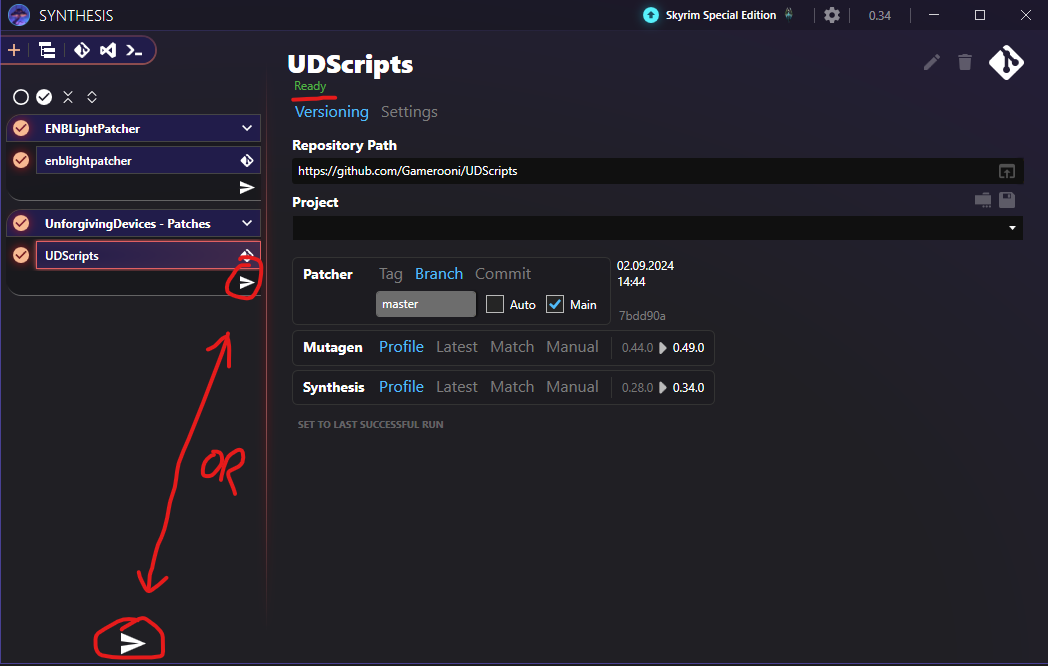Enable the Auto checkbox
Image resolution: width=1048 pixels, height=666 pixels.
(495, 304)
